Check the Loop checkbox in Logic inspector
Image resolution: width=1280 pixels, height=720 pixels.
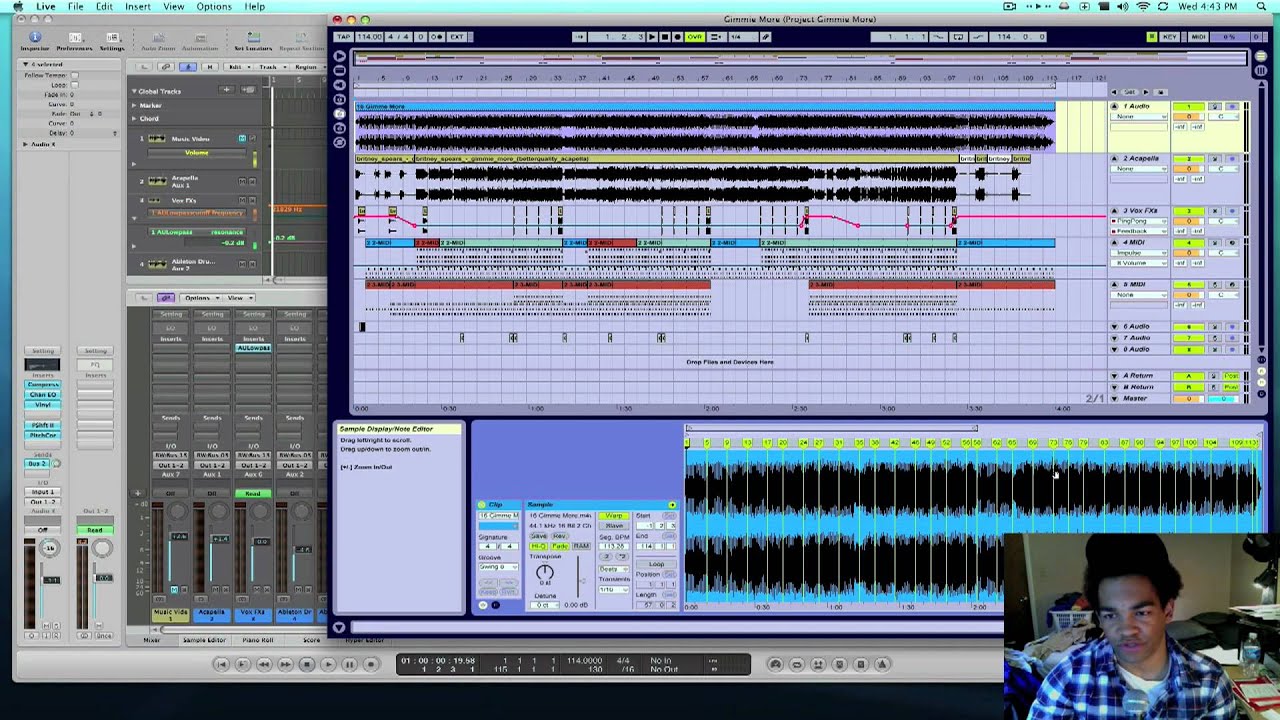pos(75,85)
